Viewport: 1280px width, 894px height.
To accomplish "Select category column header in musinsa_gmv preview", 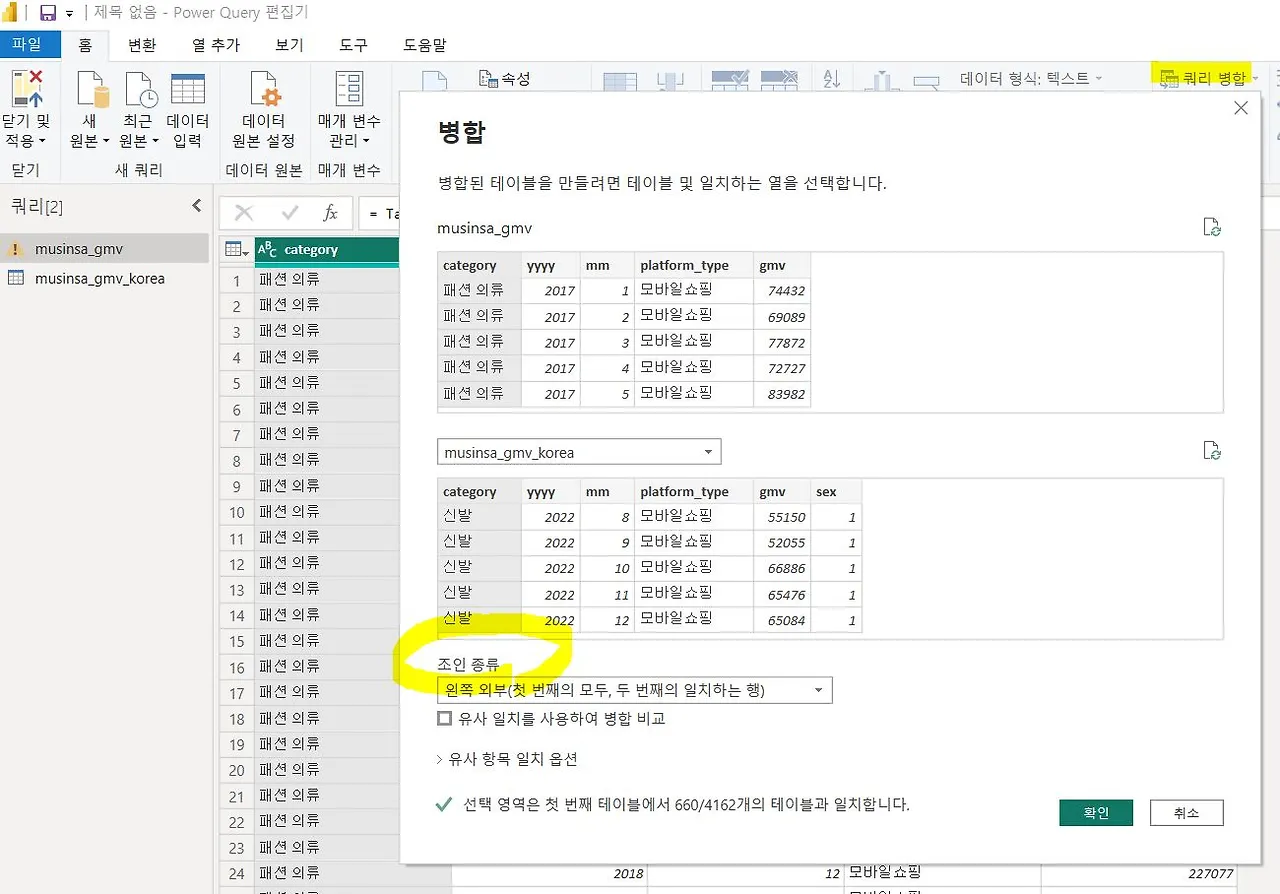I will tap(479, 265).
